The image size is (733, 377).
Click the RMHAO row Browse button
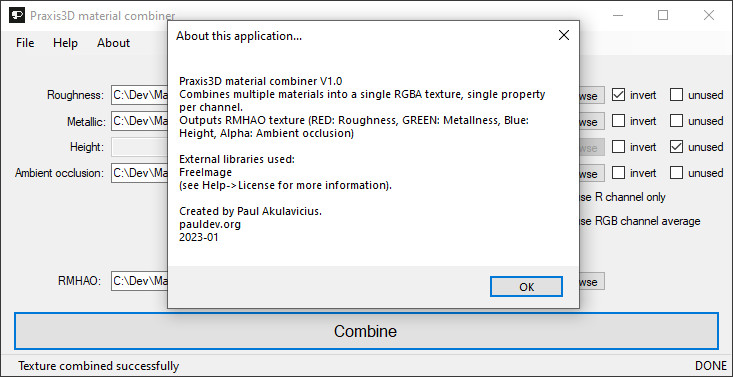[x=592, y=282]
